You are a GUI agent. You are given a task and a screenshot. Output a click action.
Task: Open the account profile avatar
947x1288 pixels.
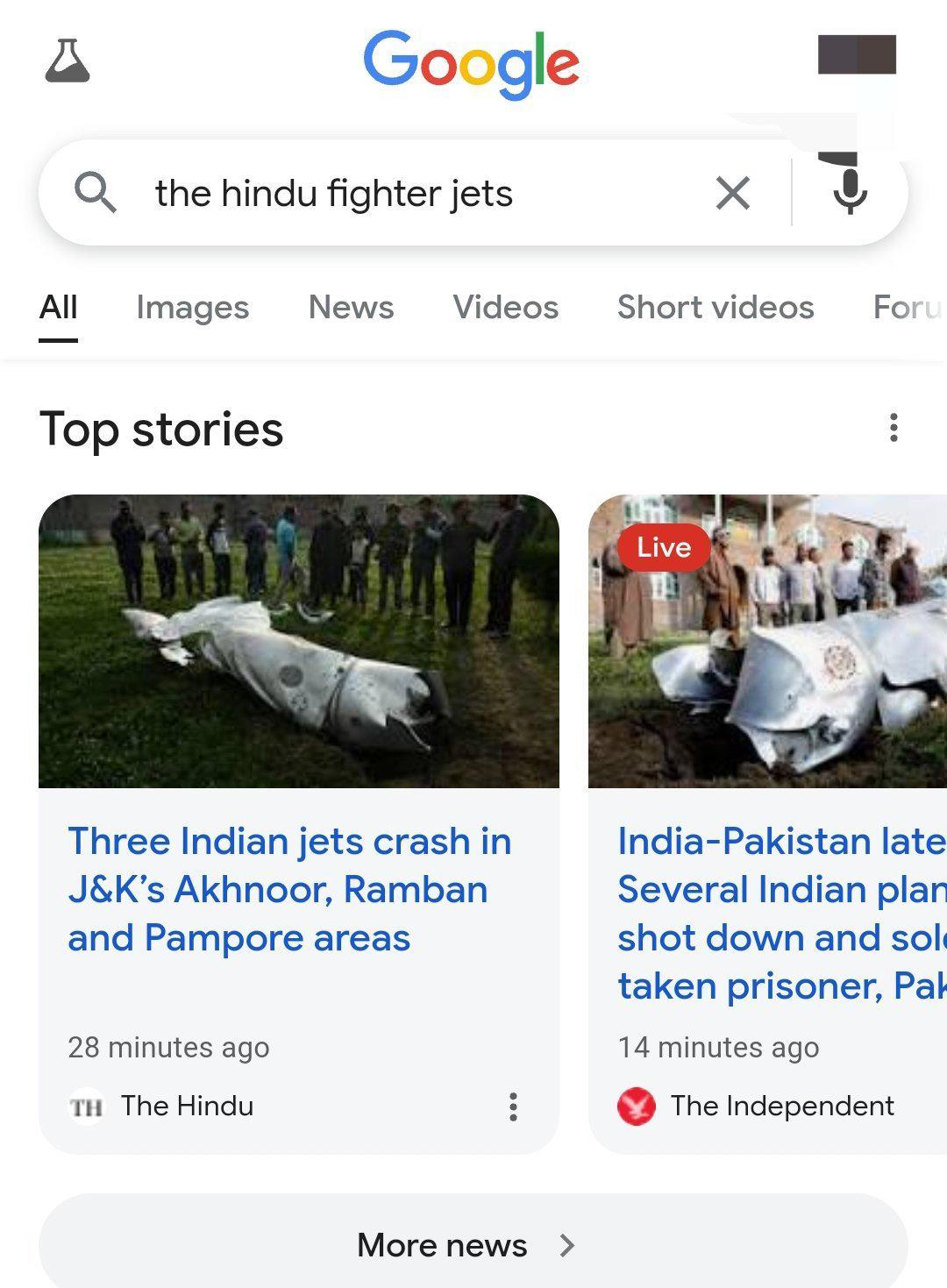click(x=857, y=54)
